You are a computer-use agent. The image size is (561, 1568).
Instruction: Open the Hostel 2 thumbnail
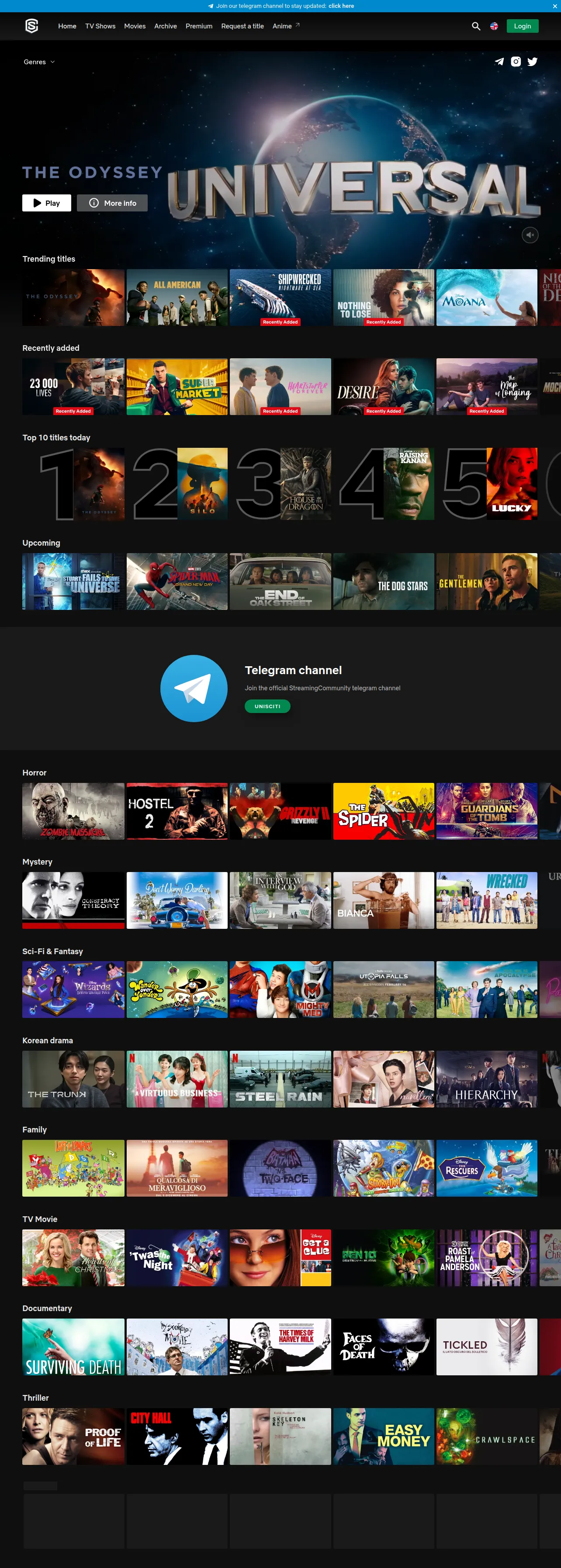click(x=177, y=811)
